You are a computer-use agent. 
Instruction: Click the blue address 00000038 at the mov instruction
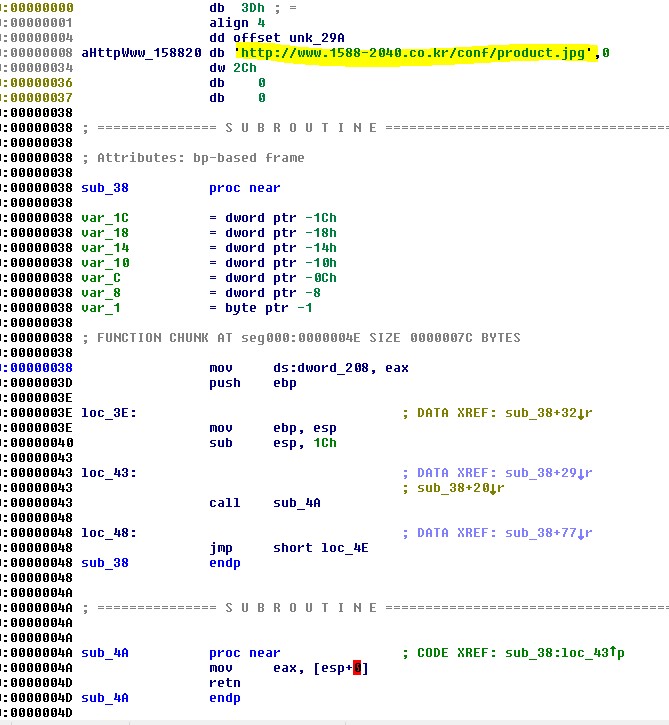pos(41,368)
